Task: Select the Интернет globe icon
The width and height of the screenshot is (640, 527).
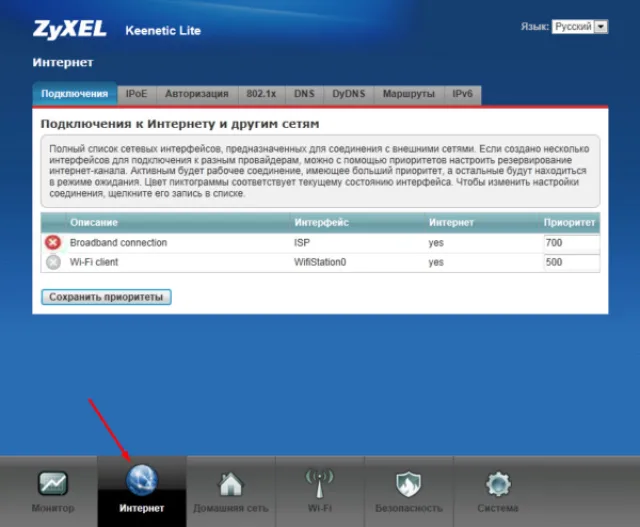Action: tap(142, 480)
